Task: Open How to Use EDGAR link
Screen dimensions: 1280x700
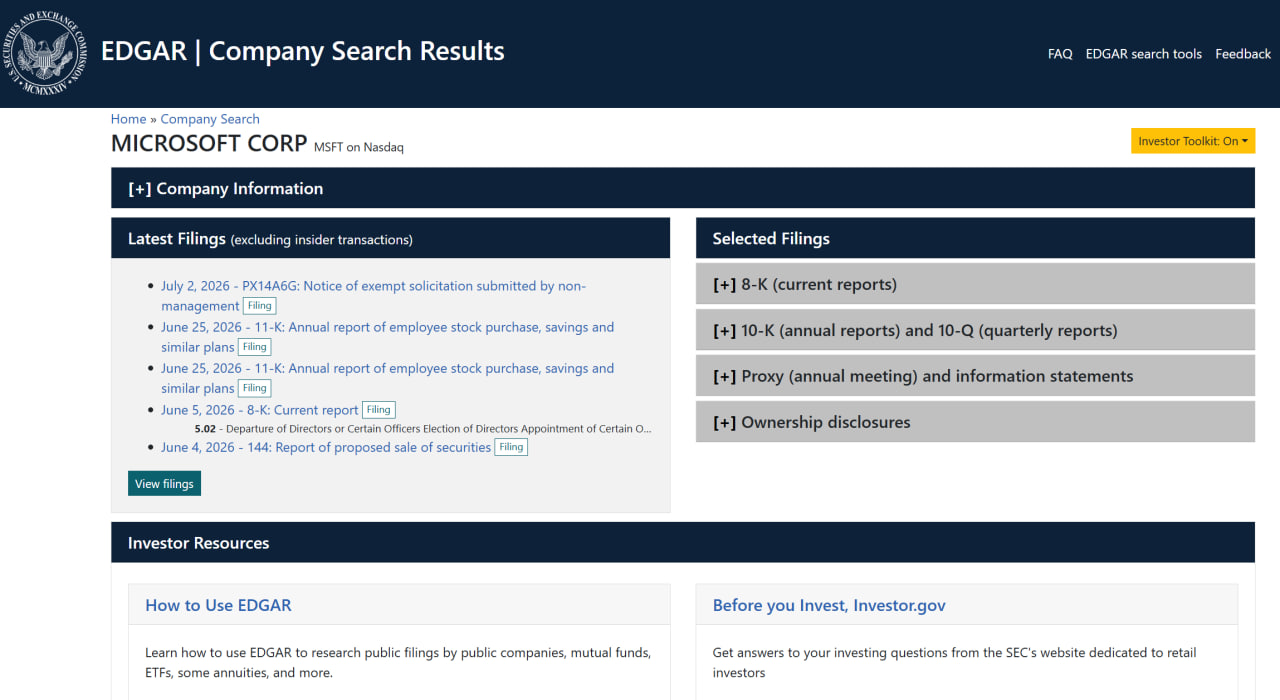Action: pyautogui.click(x=218, y=605)
